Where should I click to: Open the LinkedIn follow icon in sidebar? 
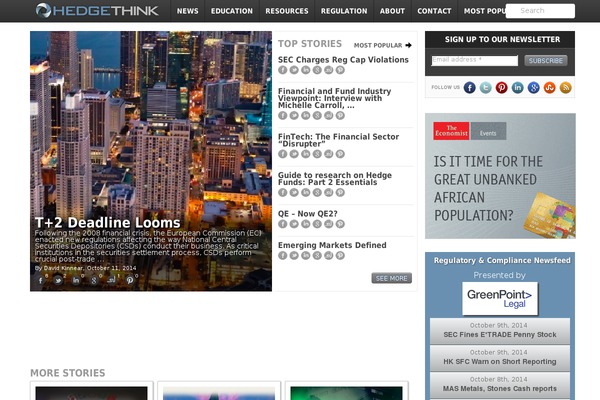pyautogui.click(x=518, y=88)
